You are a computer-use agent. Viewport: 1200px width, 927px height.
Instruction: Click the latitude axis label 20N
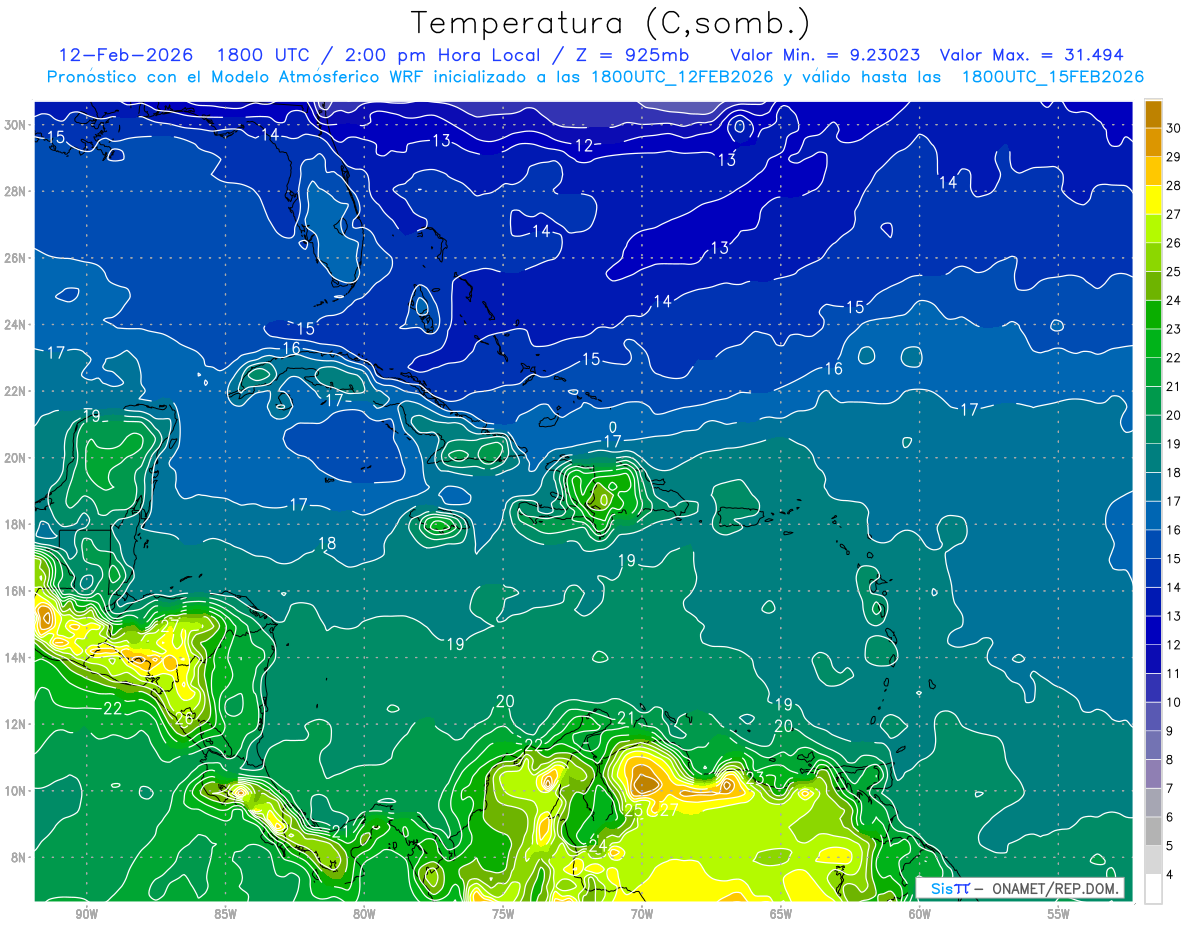pos(14,458)
